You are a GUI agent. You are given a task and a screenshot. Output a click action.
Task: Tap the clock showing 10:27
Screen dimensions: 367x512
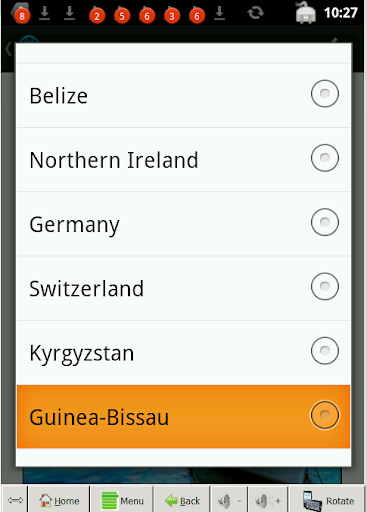pyautogui.click(x=341, y=13)
